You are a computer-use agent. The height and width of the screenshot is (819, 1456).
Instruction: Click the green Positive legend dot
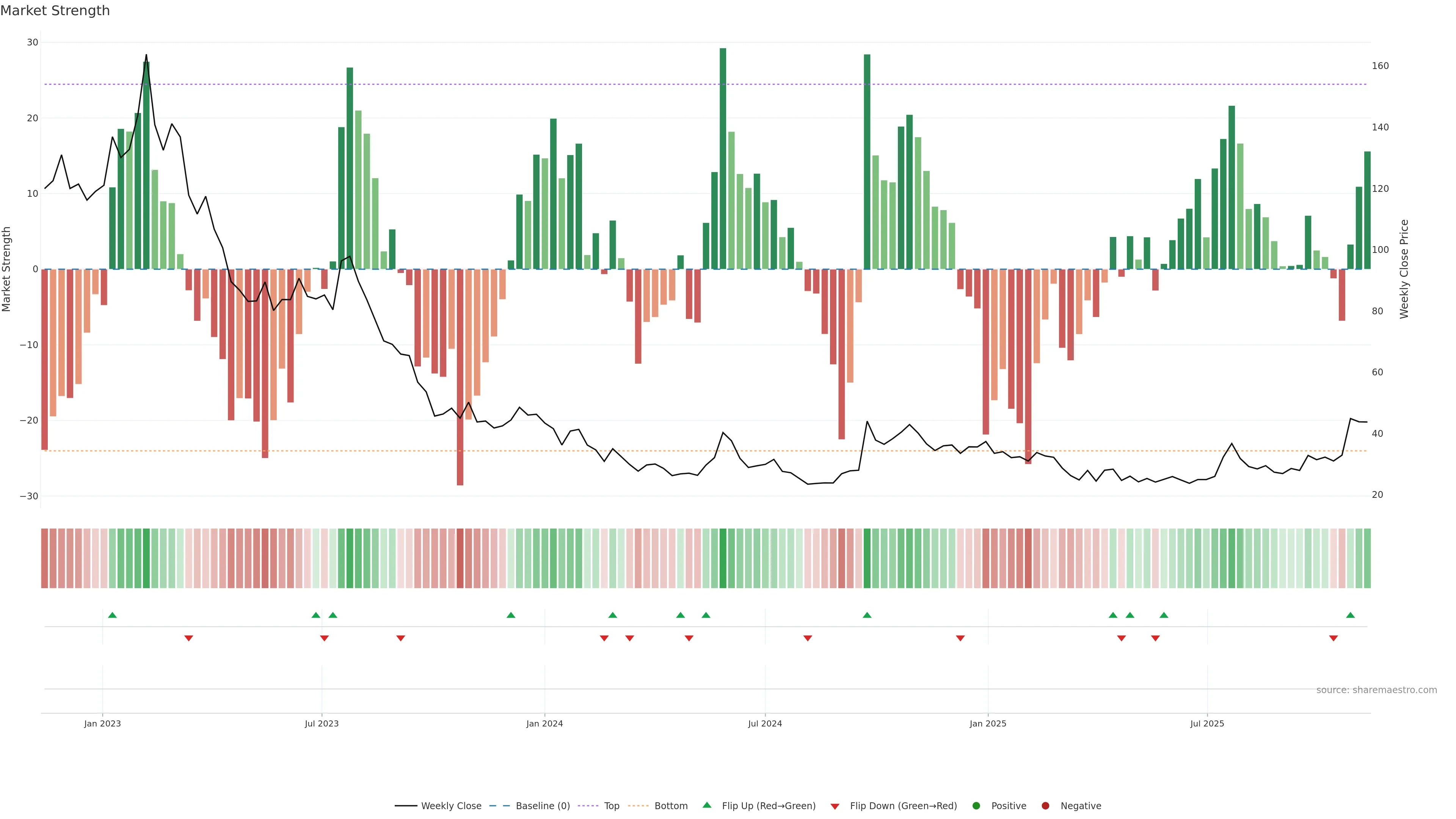click(976, 806)
